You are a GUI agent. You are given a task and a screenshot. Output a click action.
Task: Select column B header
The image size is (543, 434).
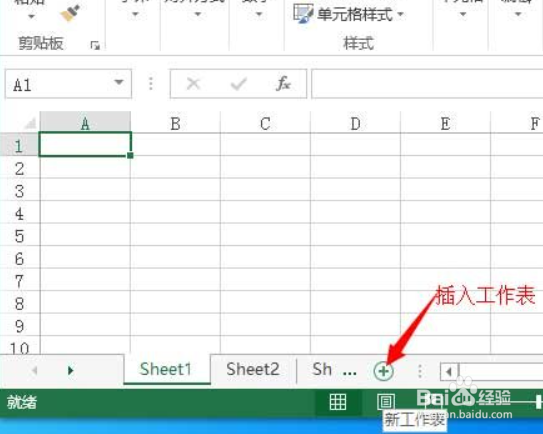click(x=176, y=122)
